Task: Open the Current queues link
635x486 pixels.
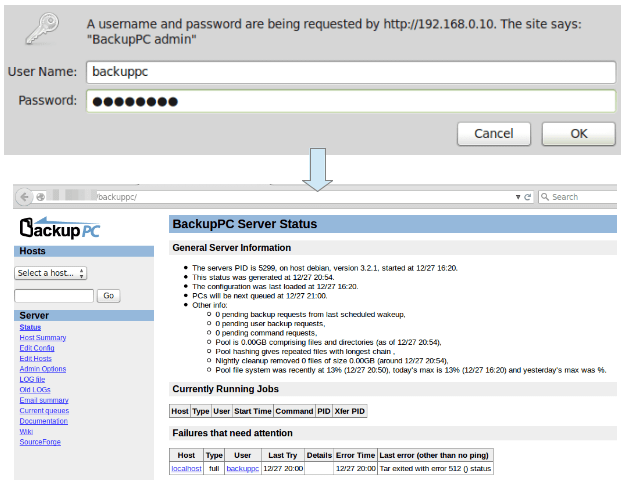Action: click(x=45, y=411)
